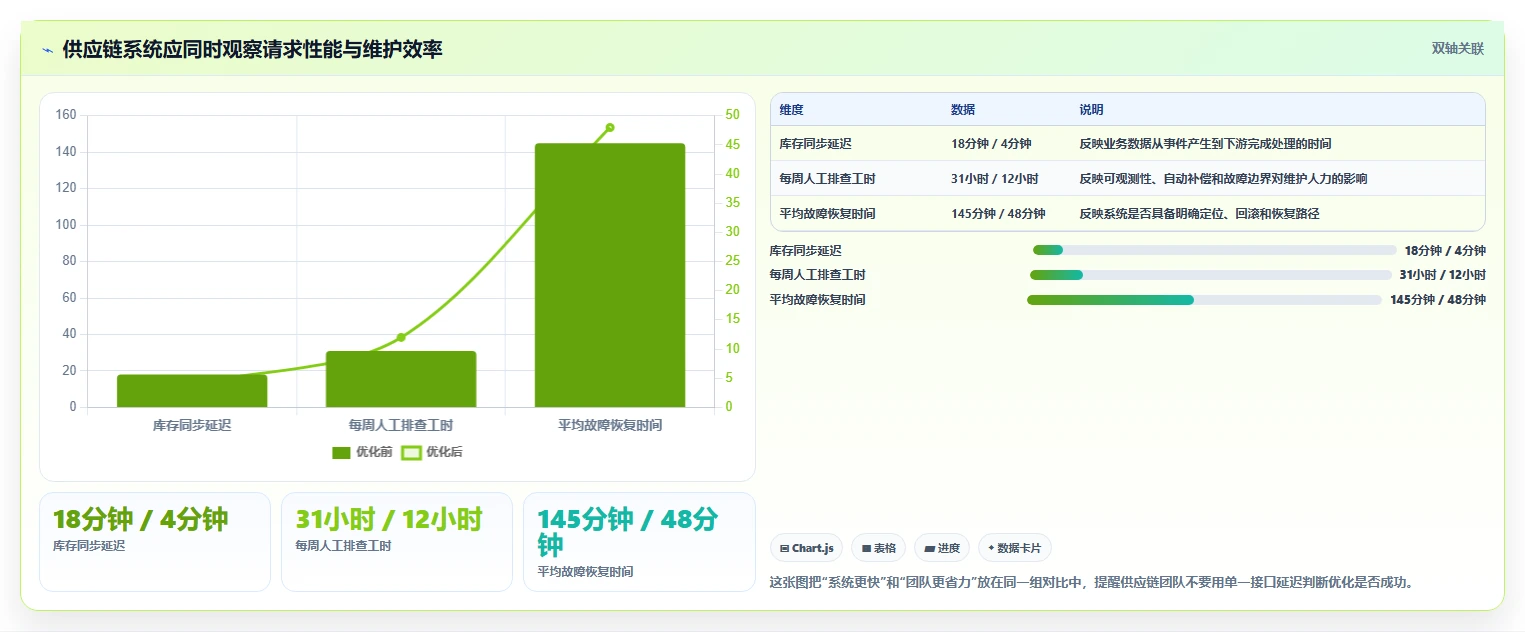Screen dimensions: 1525x632
Task: Click the 平均故障恢复时间 table row cell
Action: pyautogui.click(x=827, y=214)
